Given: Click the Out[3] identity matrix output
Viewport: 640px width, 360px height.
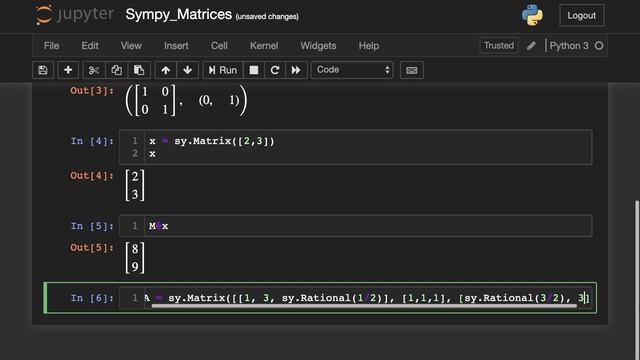Looking at the screenshot, I should (186, 100).
